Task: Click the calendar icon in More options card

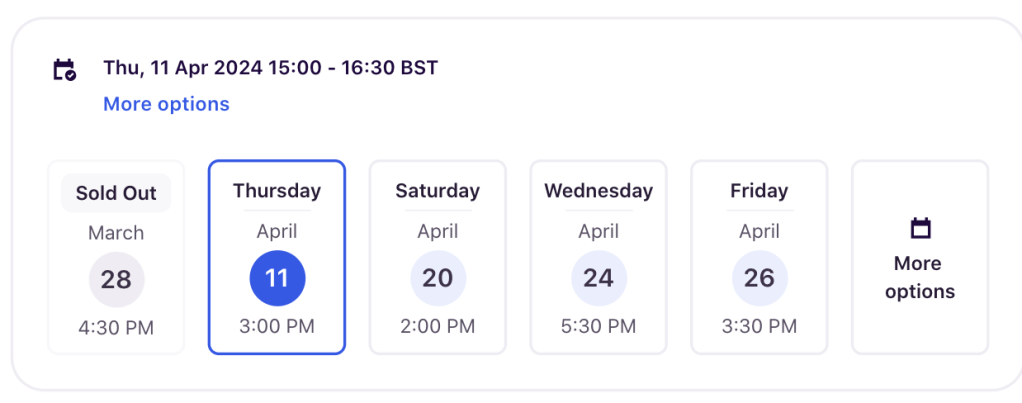Action: click(x=920, y=229)
